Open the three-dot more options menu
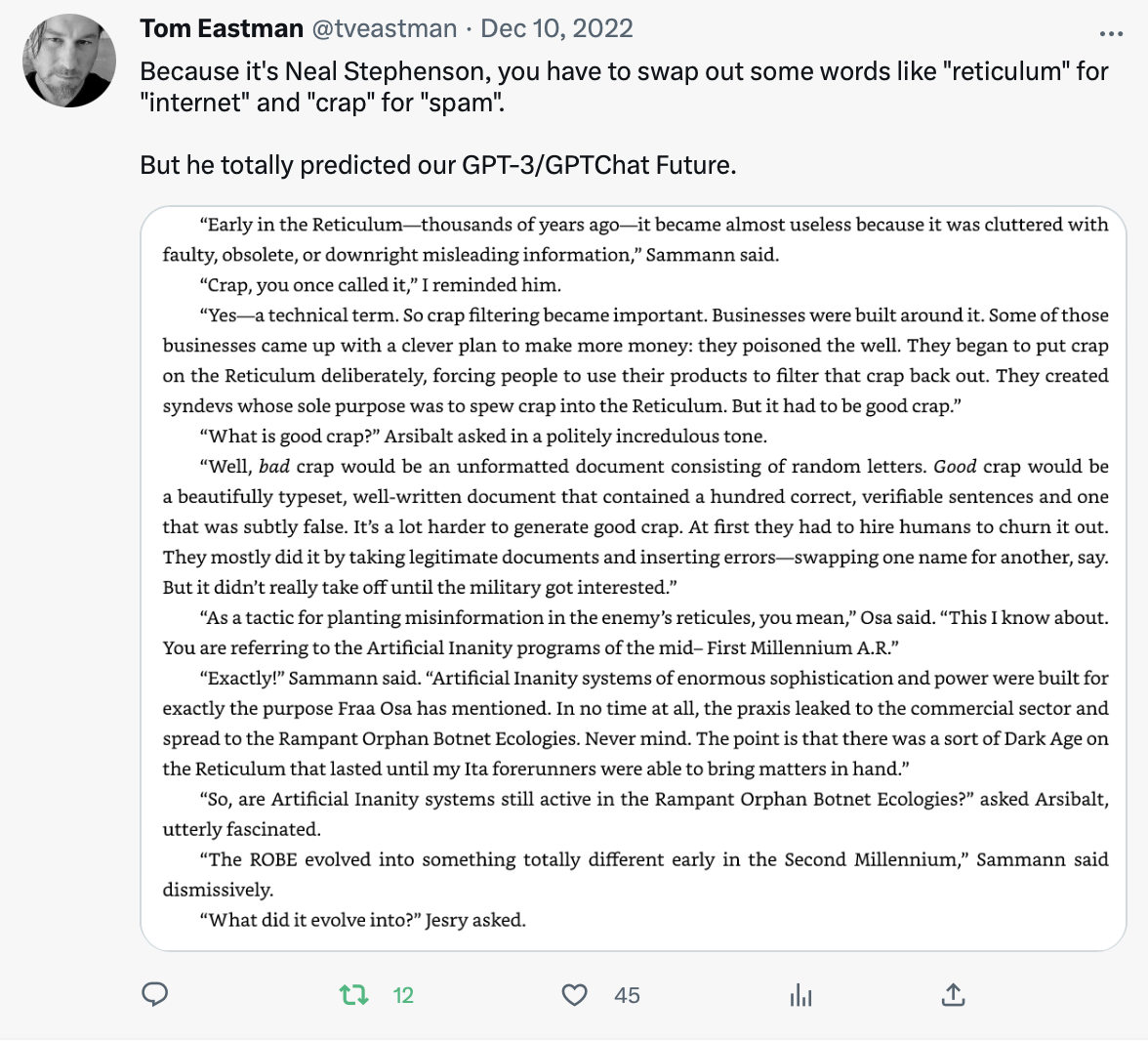Viewport: 1148px width, 1041px height. pos(1111,34)
